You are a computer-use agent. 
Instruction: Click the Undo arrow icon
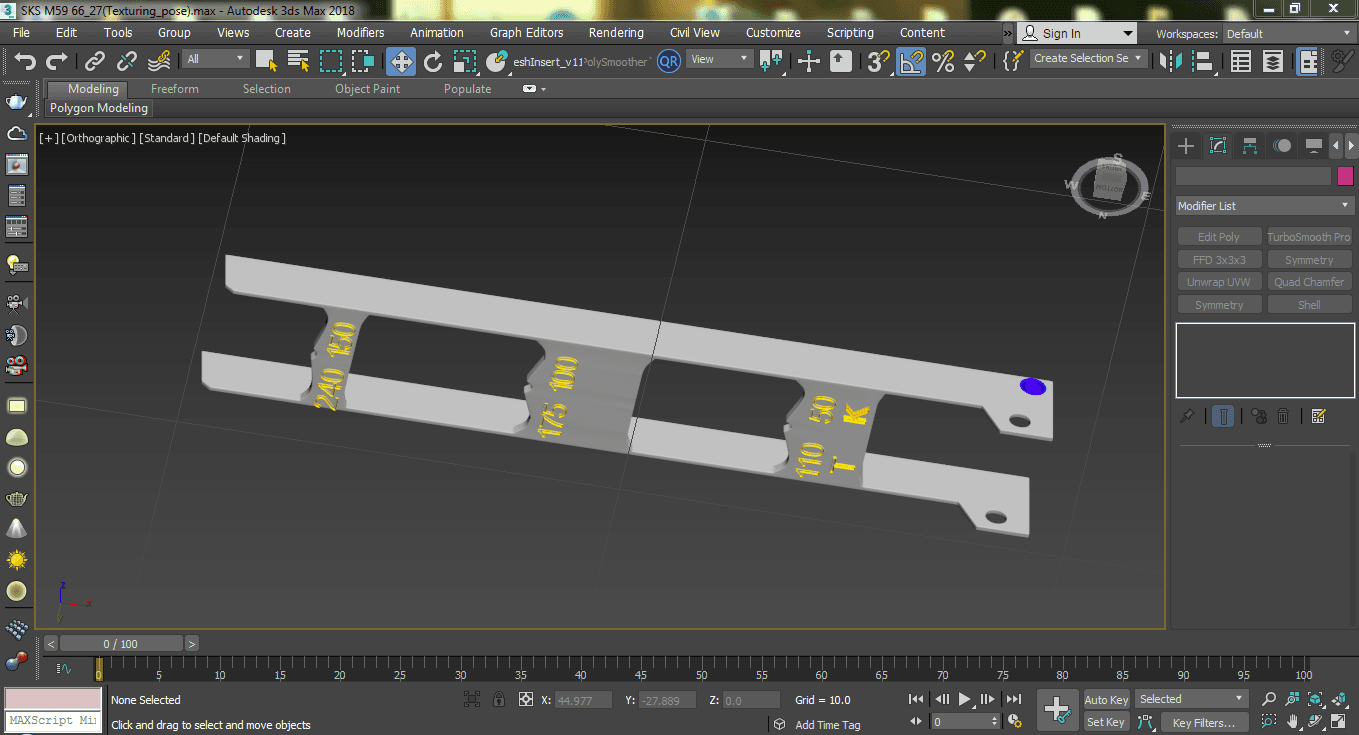coord(25,62)
